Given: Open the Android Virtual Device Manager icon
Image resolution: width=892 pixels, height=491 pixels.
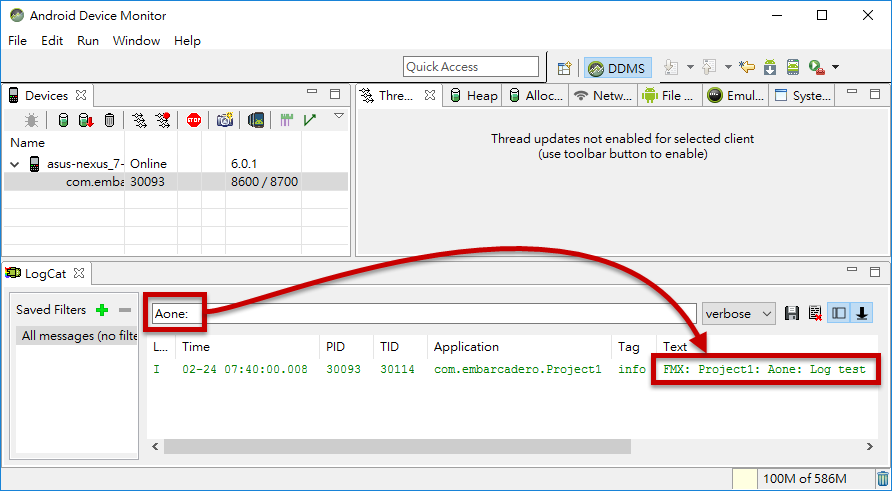Looking at the screenshot, I should (793, 67).
